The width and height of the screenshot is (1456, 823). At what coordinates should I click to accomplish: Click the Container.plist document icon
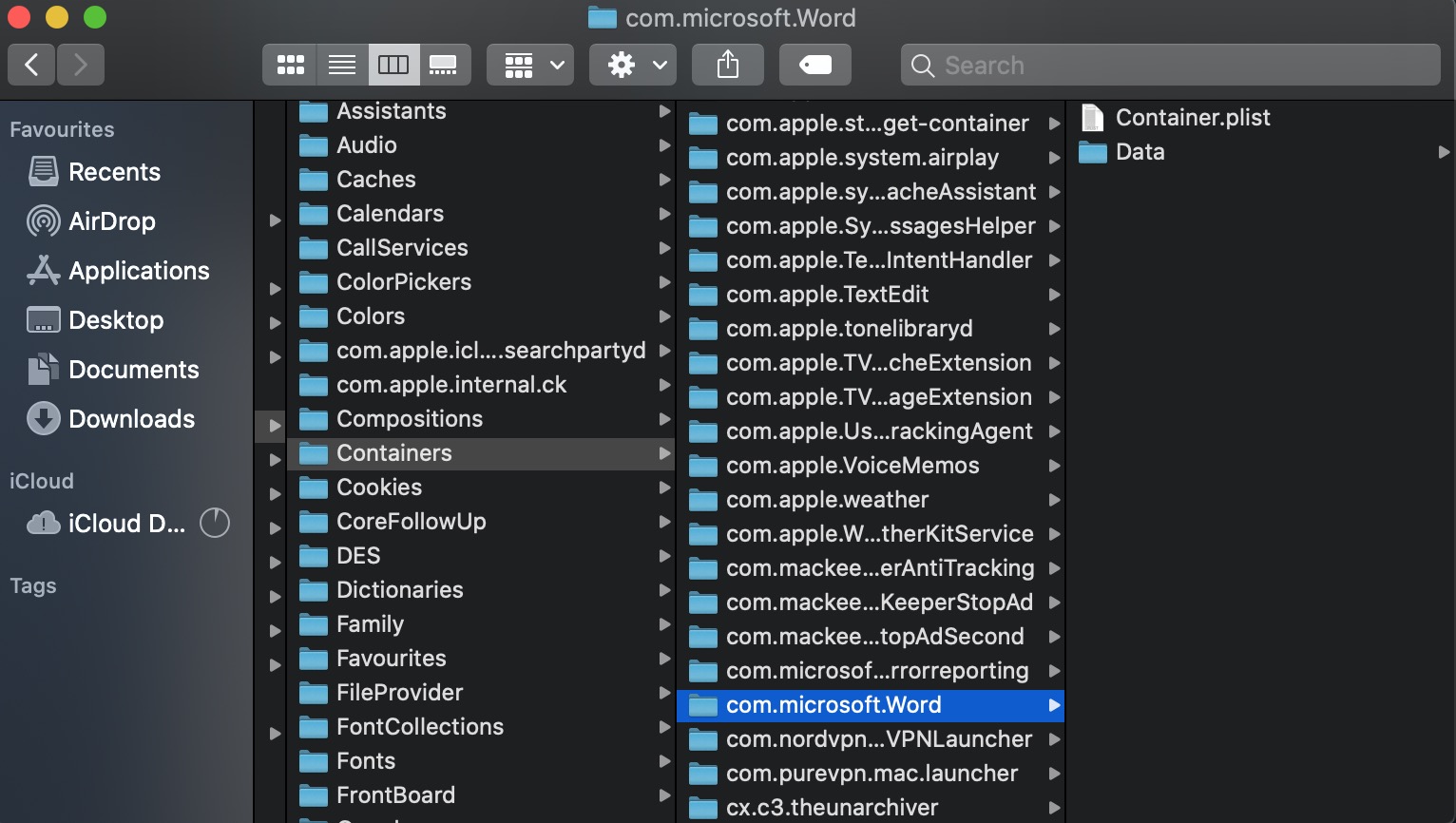(x=1093, y=118)
